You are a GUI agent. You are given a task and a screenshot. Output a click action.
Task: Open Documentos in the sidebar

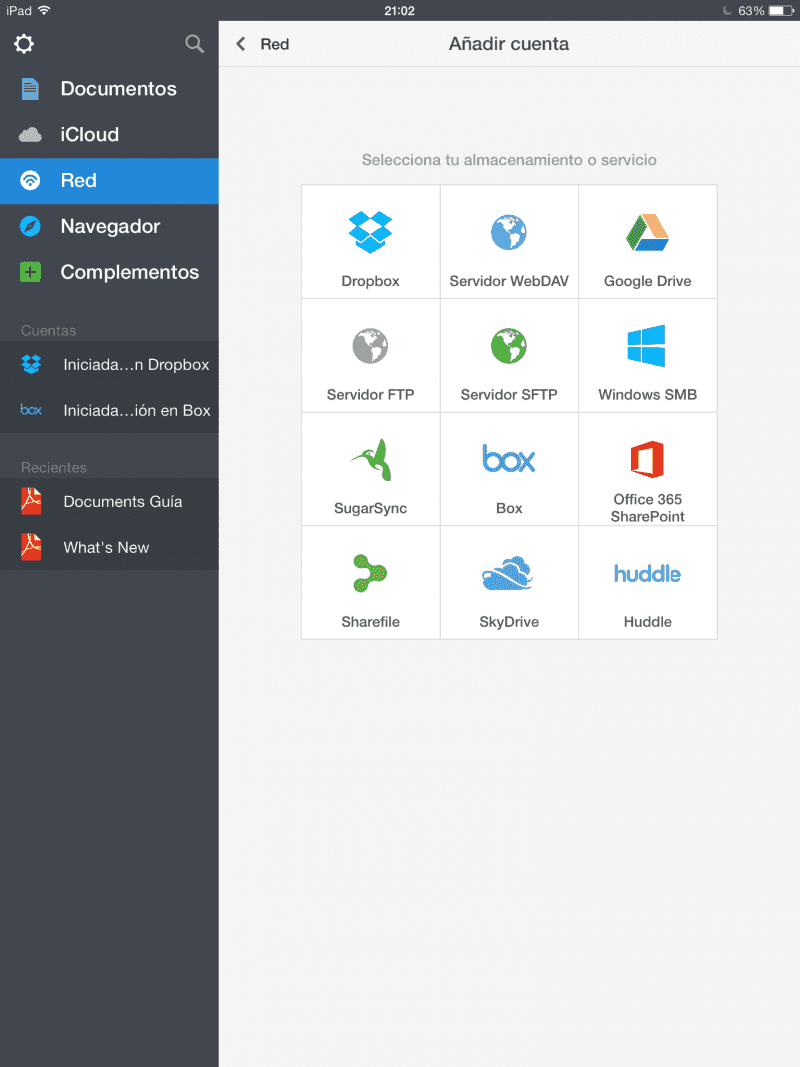(109, 88)
